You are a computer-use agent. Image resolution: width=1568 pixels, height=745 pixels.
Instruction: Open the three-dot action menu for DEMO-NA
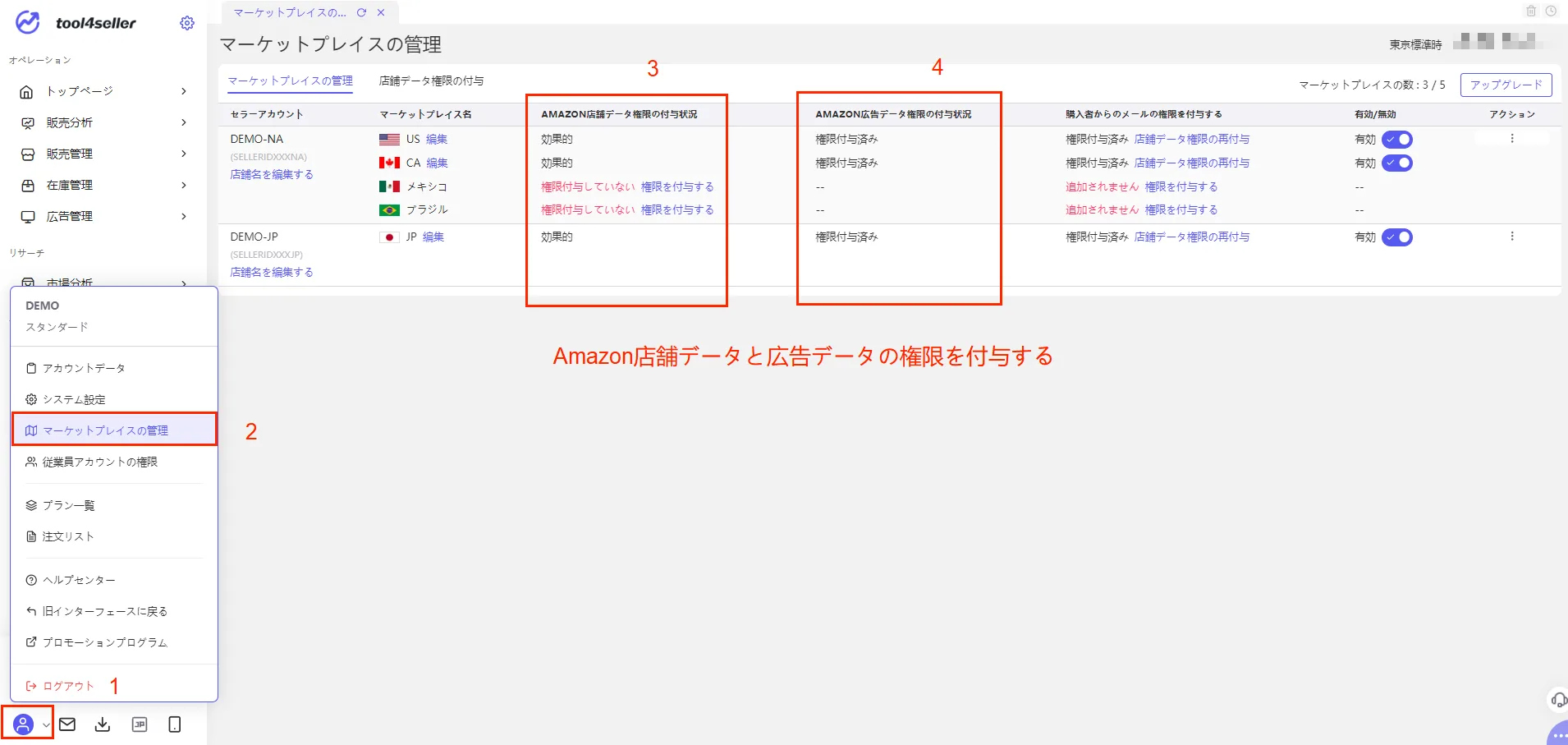coord(1512,139)
